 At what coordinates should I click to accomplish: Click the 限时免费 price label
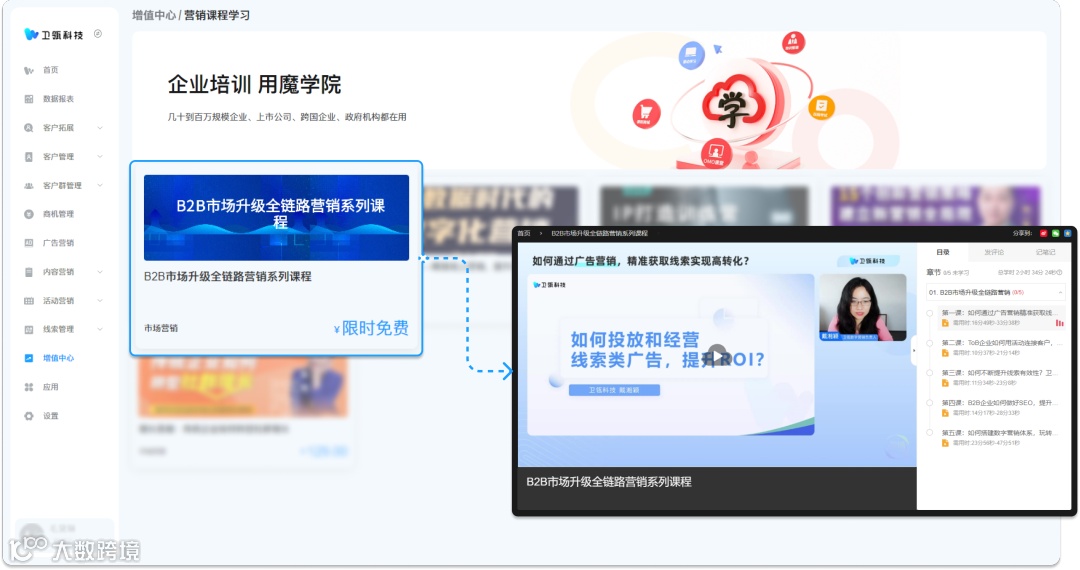coord(371,328)
